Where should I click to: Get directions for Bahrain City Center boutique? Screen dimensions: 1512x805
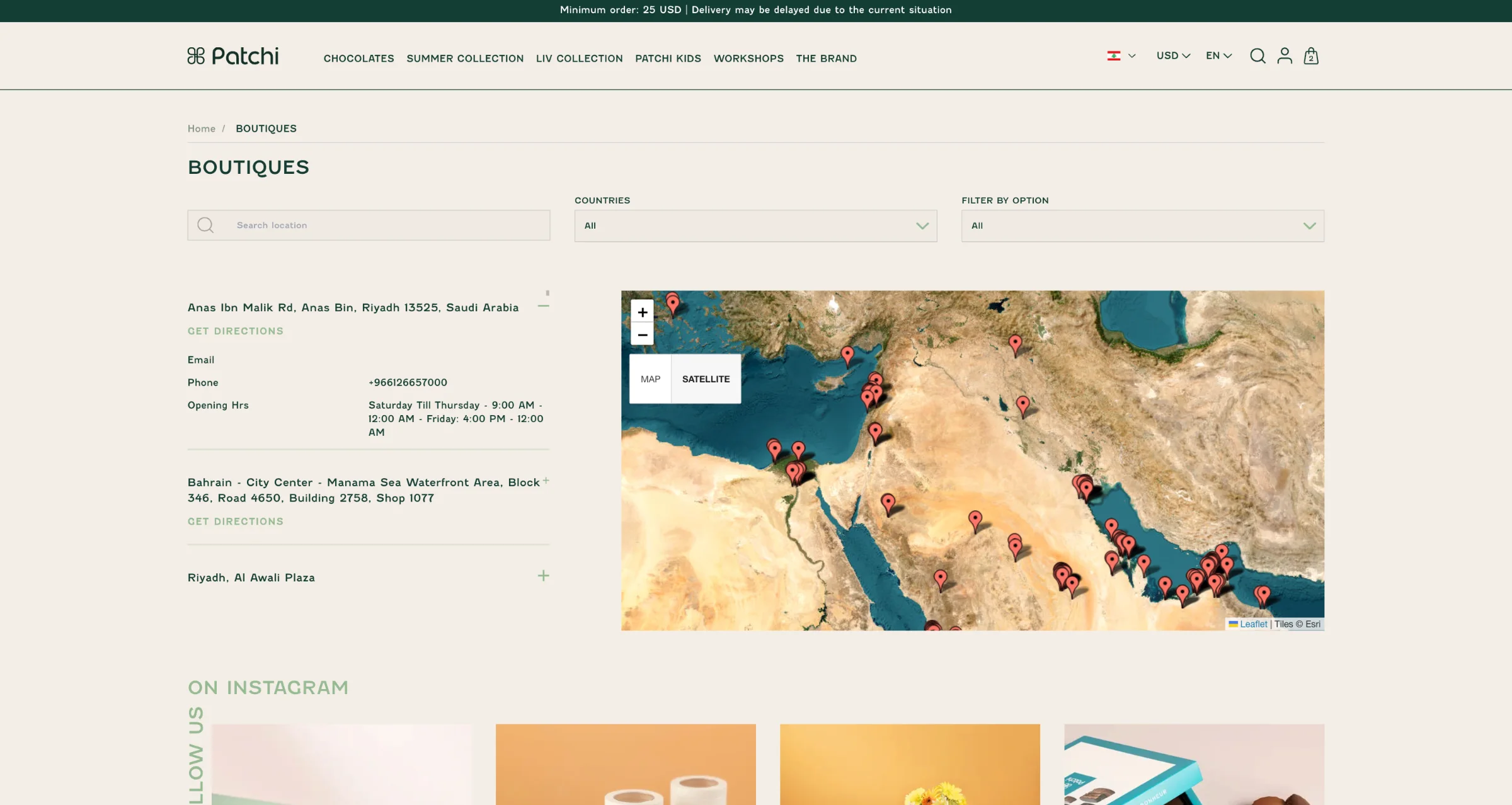tap(235, 521)
